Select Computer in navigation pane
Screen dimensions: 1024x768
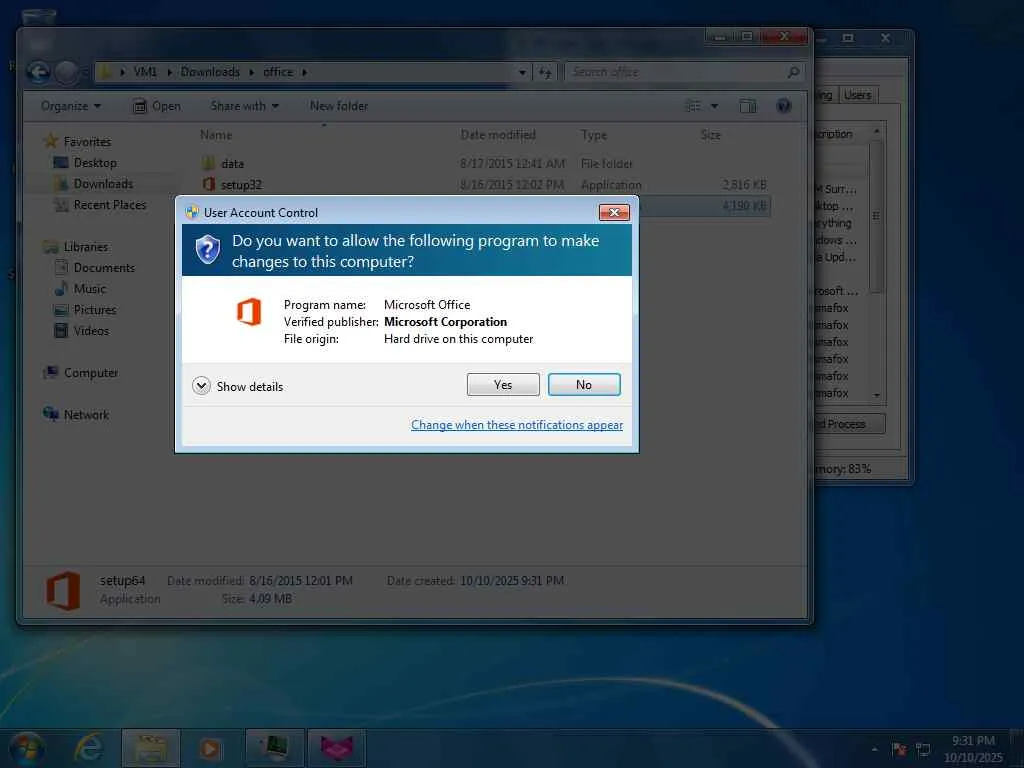click(91, 373)
